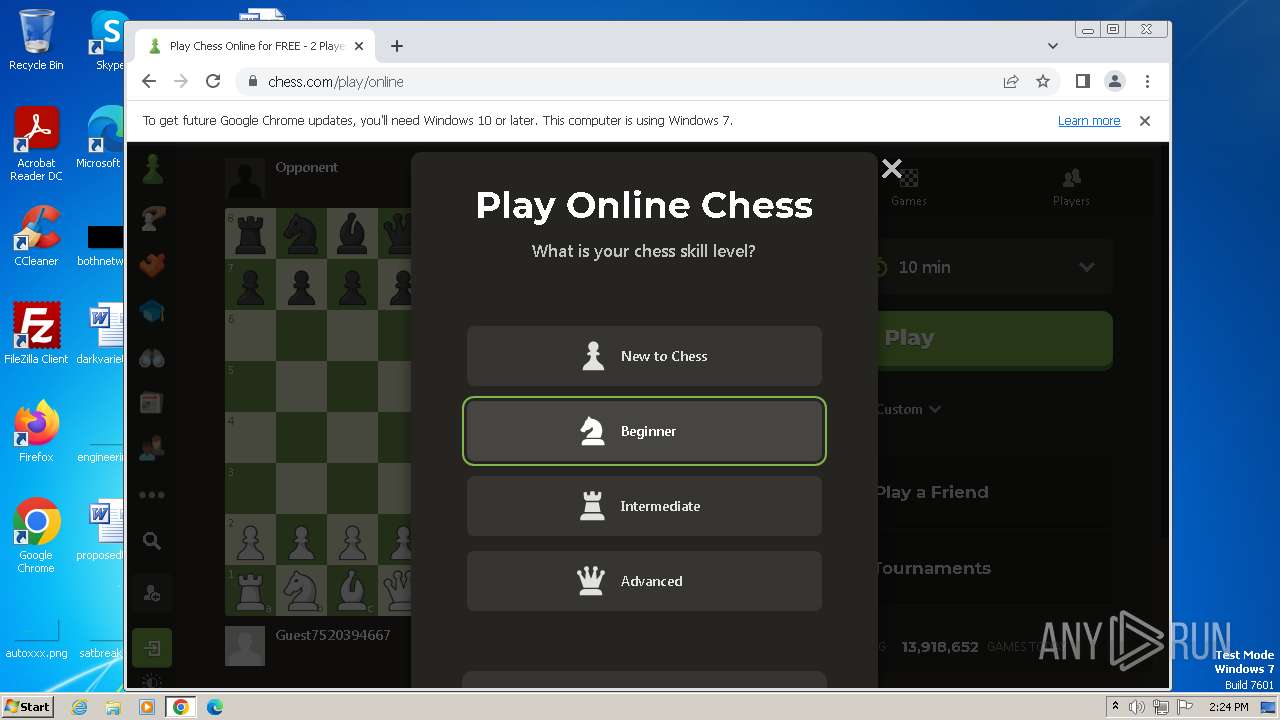Open the Recycle Bin desktop icon
Image resolution: width=1280 pixels, height=720 pixels.
[36, 40]
